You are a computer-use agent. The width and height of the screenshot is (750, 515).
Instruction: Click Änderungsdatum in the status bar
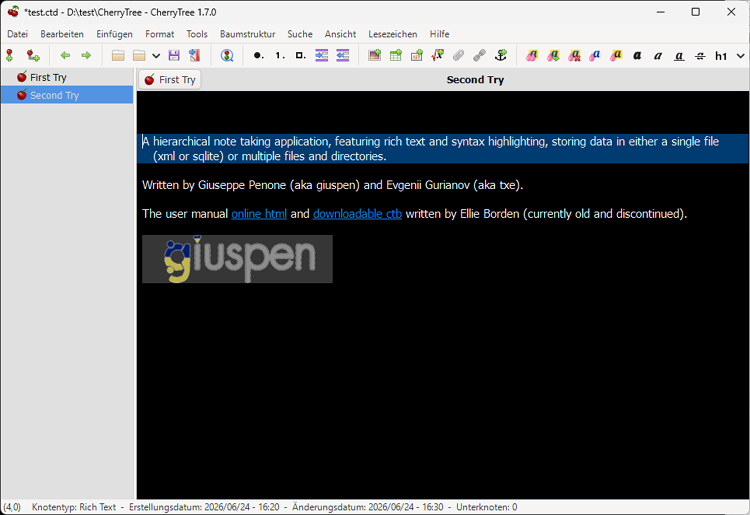(x=368, y=507)
